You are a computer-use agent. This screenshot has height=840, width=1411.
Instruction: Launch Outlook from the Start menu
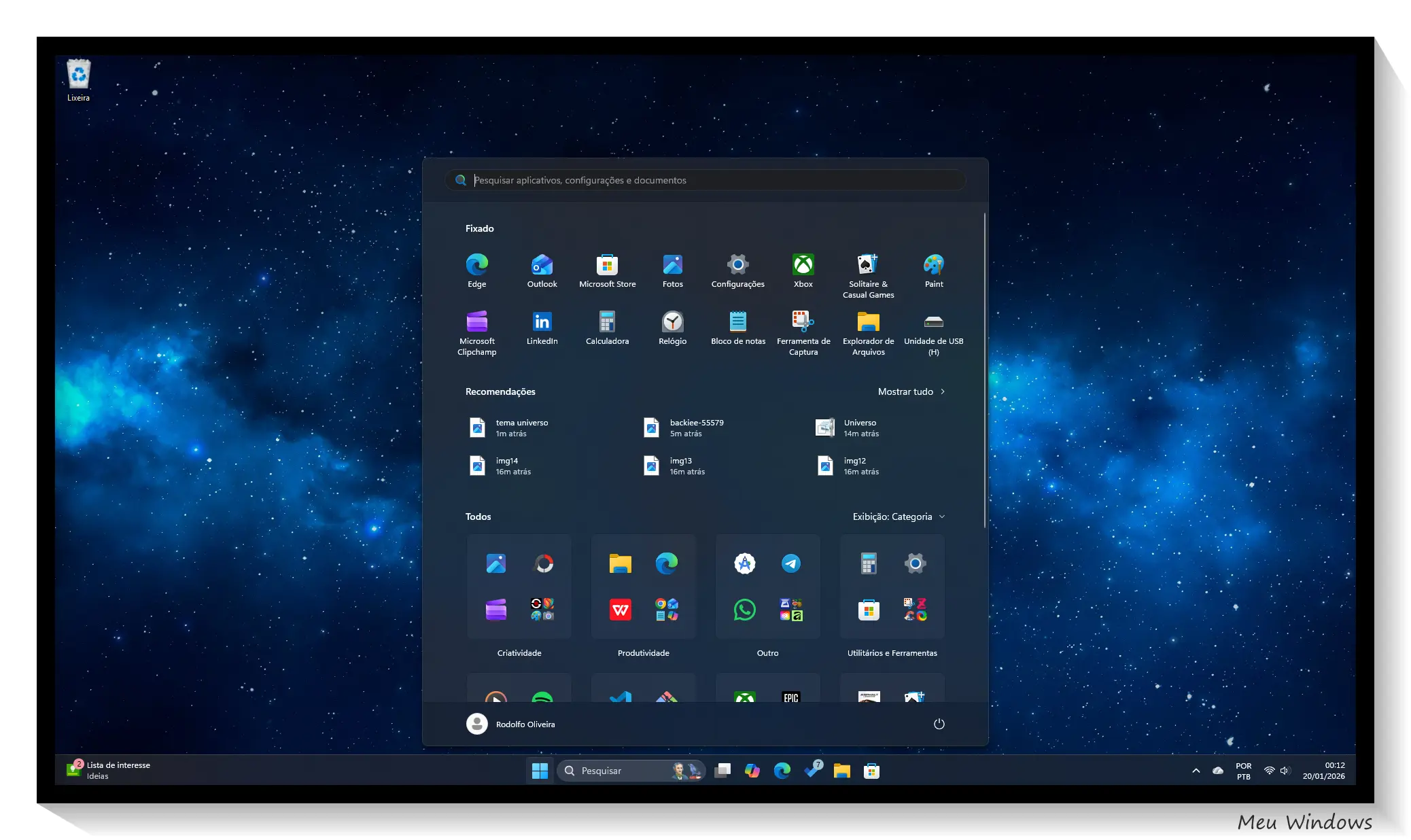point(542,265)
